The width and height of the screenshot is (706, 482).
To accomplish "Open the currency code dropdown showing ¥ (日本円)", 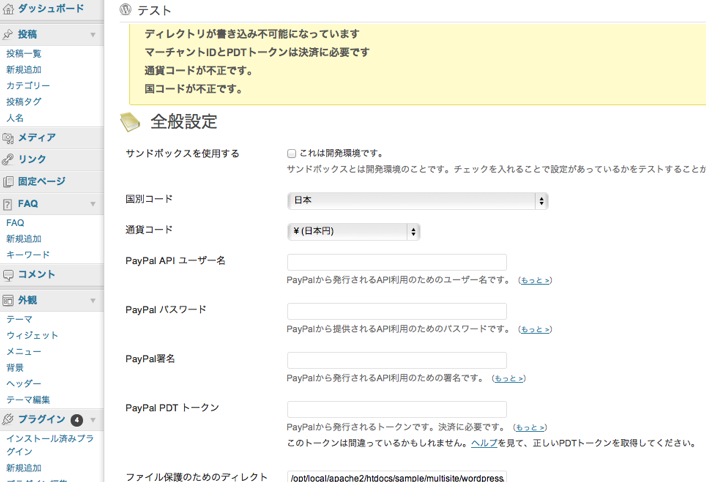I will [x=353, y=232].
